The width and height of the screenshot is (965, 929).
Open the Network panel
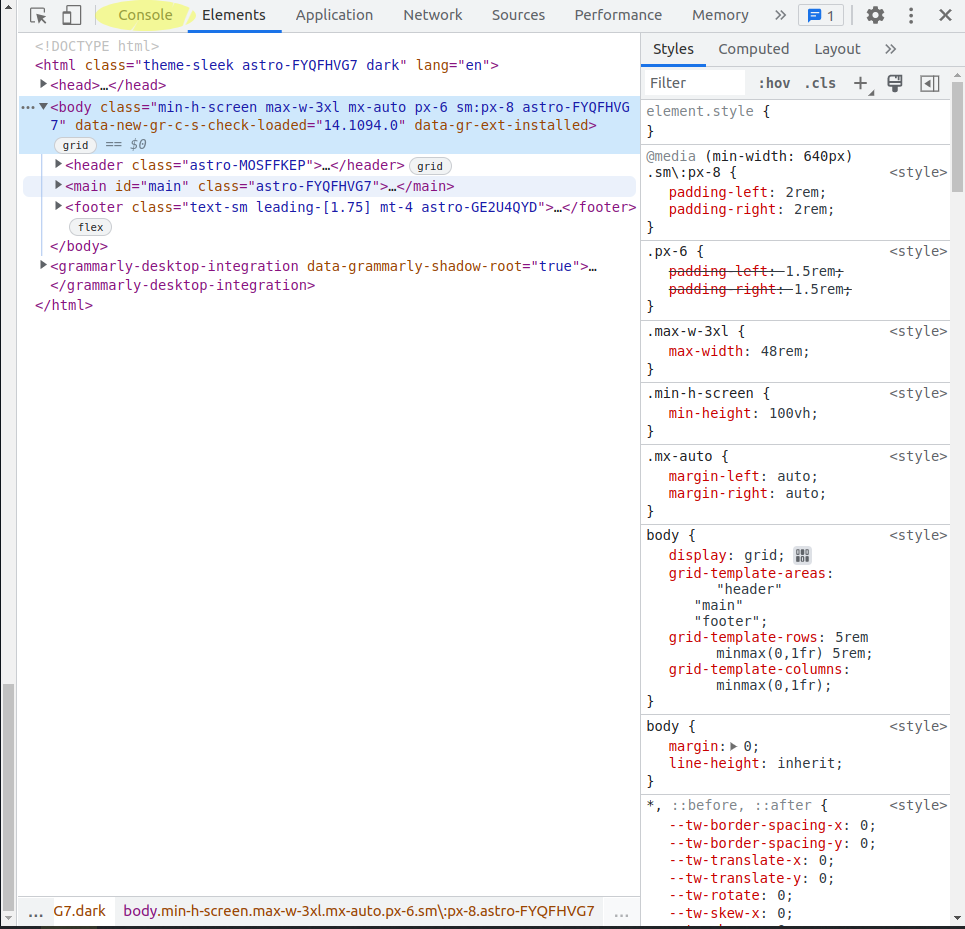(432, 15)
